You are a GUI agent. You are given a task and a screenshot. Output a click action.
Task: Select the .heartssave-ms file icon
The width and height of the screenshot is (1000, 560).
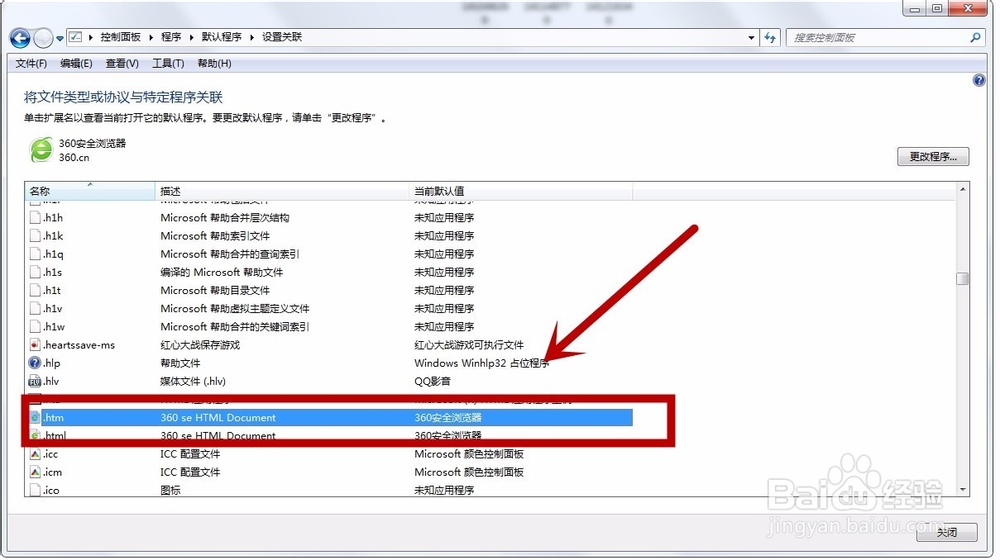(x=35, y=345)
